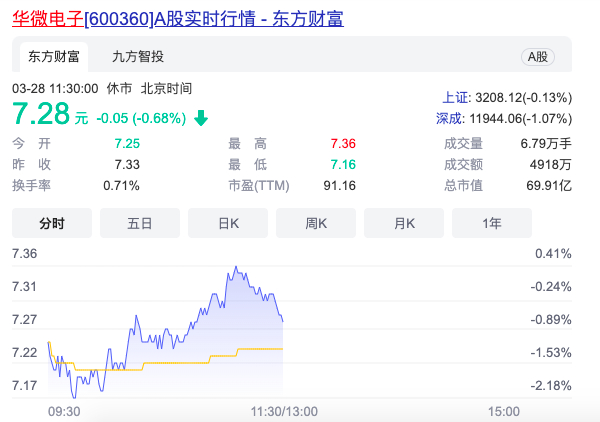The image size is (600, 422).
Task: Click the peak of the blue price line
Action: [236, 267]
